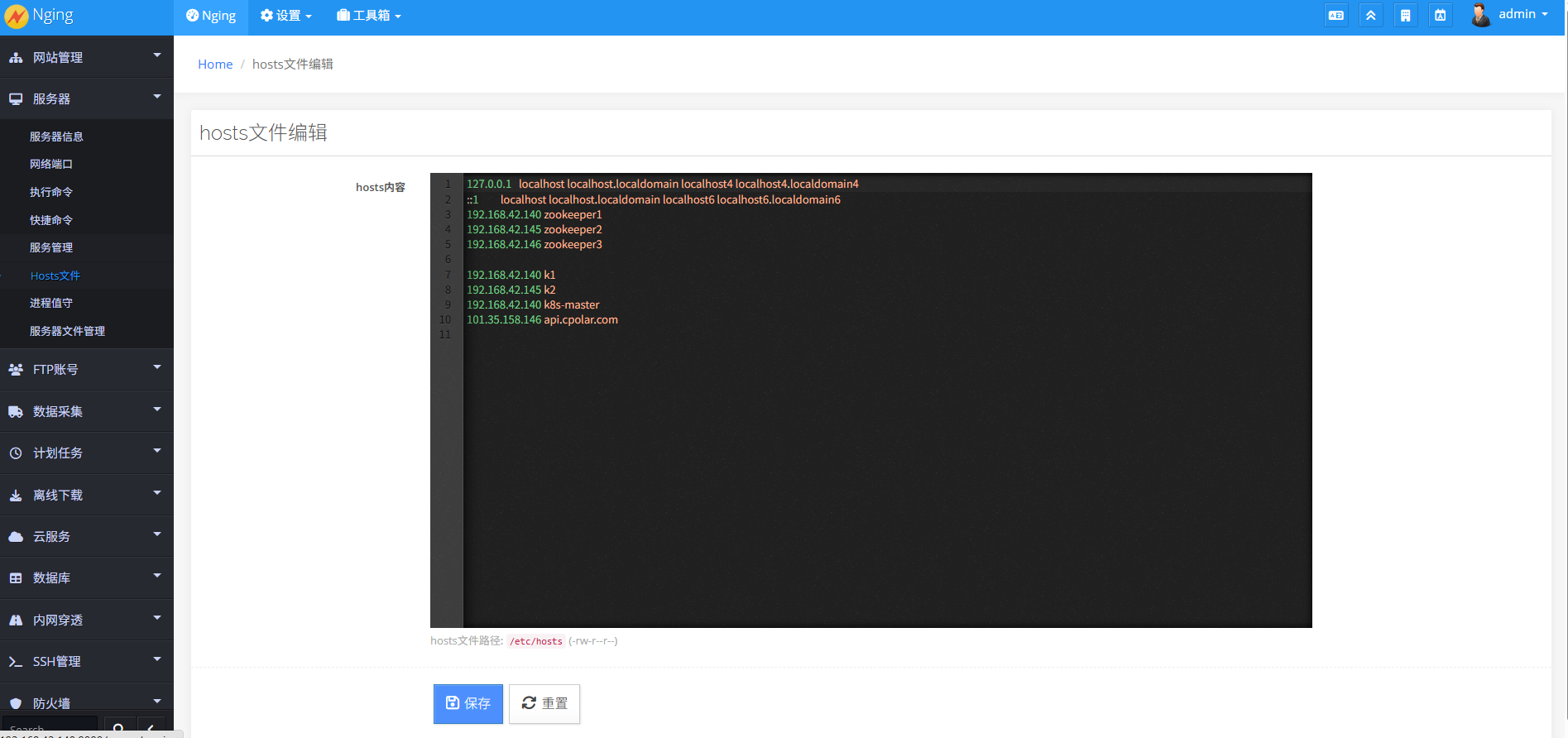Viewport: 1568px width, 738px height.
Task: Select 进程值守 from the server submenu
Action: [x=51, y=303]
